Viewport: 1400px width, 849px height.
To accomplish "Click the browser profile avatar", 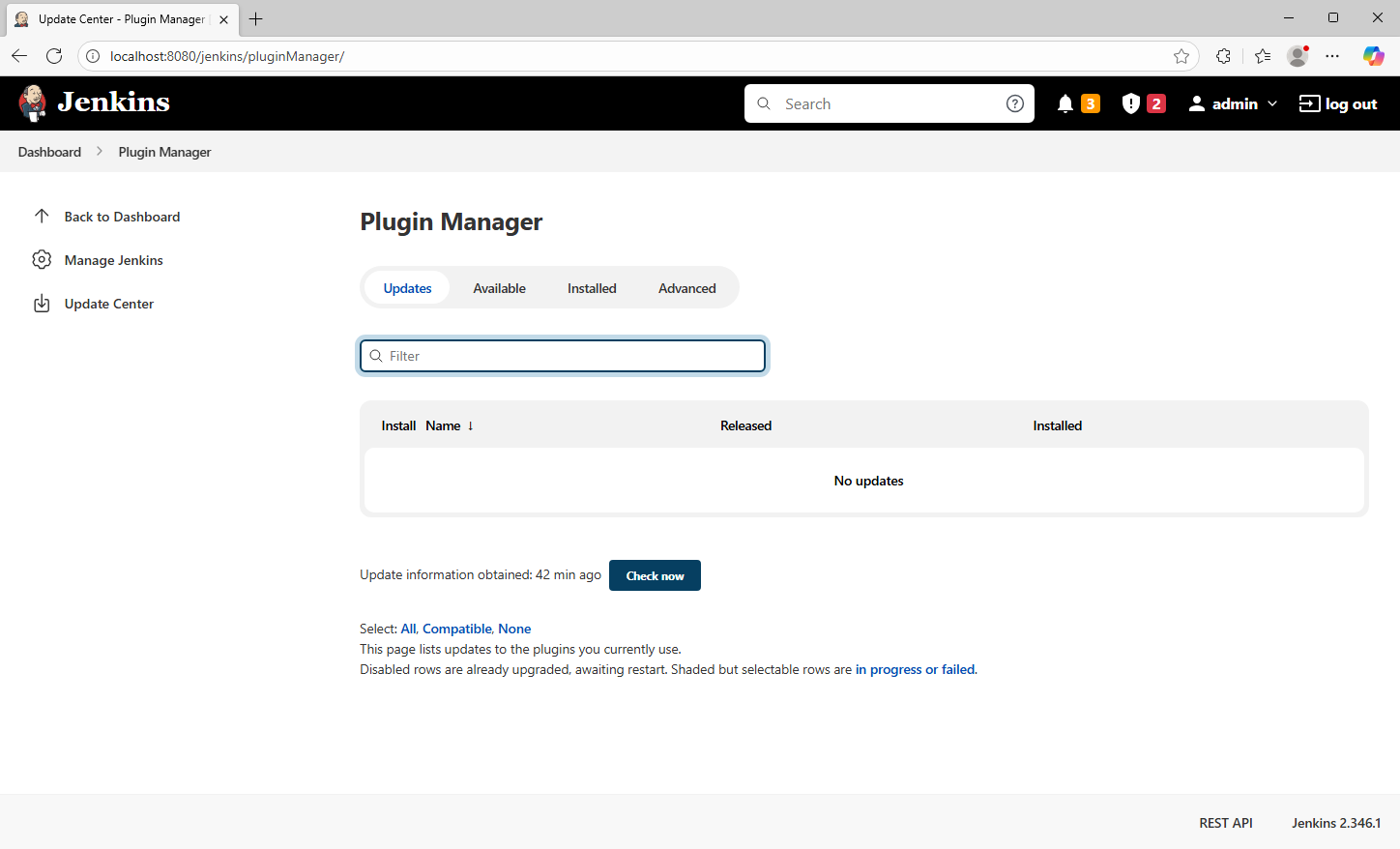I will click(1298, 56).
